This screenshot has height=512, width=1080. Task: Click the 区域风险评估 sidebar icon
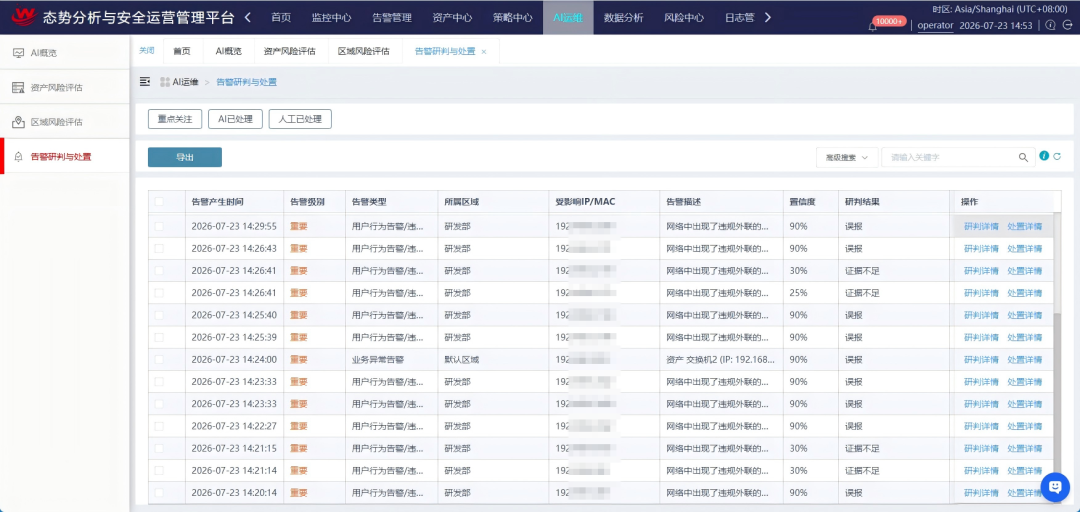coord(19,122)
